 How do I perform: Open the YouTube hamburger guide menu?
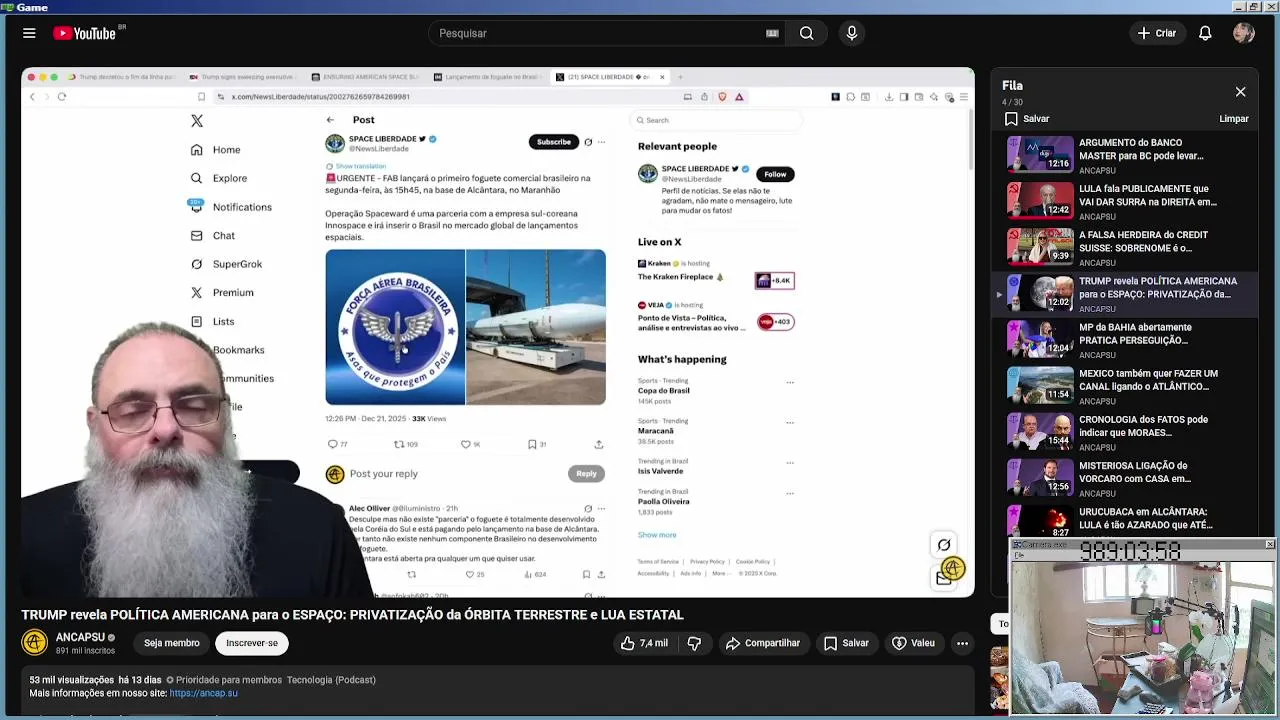point(29,33)
